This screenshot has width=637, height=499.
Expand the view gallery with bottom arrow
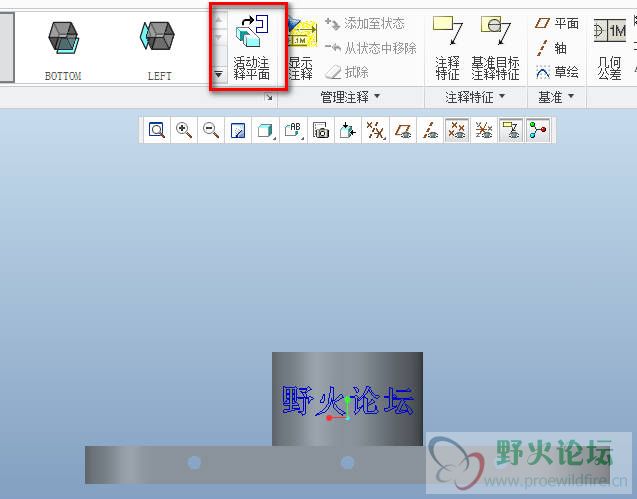[219, 75]
